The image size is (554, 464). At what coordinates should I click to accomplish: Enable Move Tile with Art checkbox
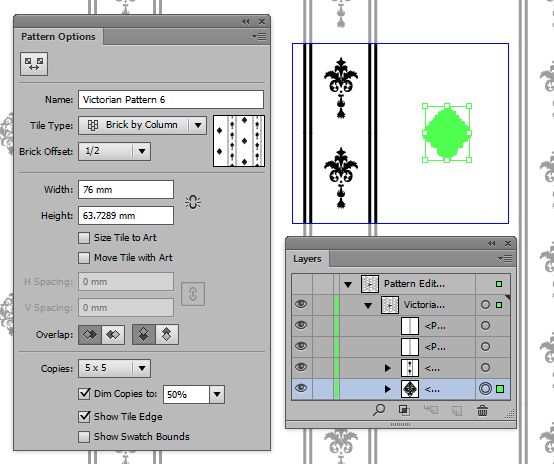[84, 258]
